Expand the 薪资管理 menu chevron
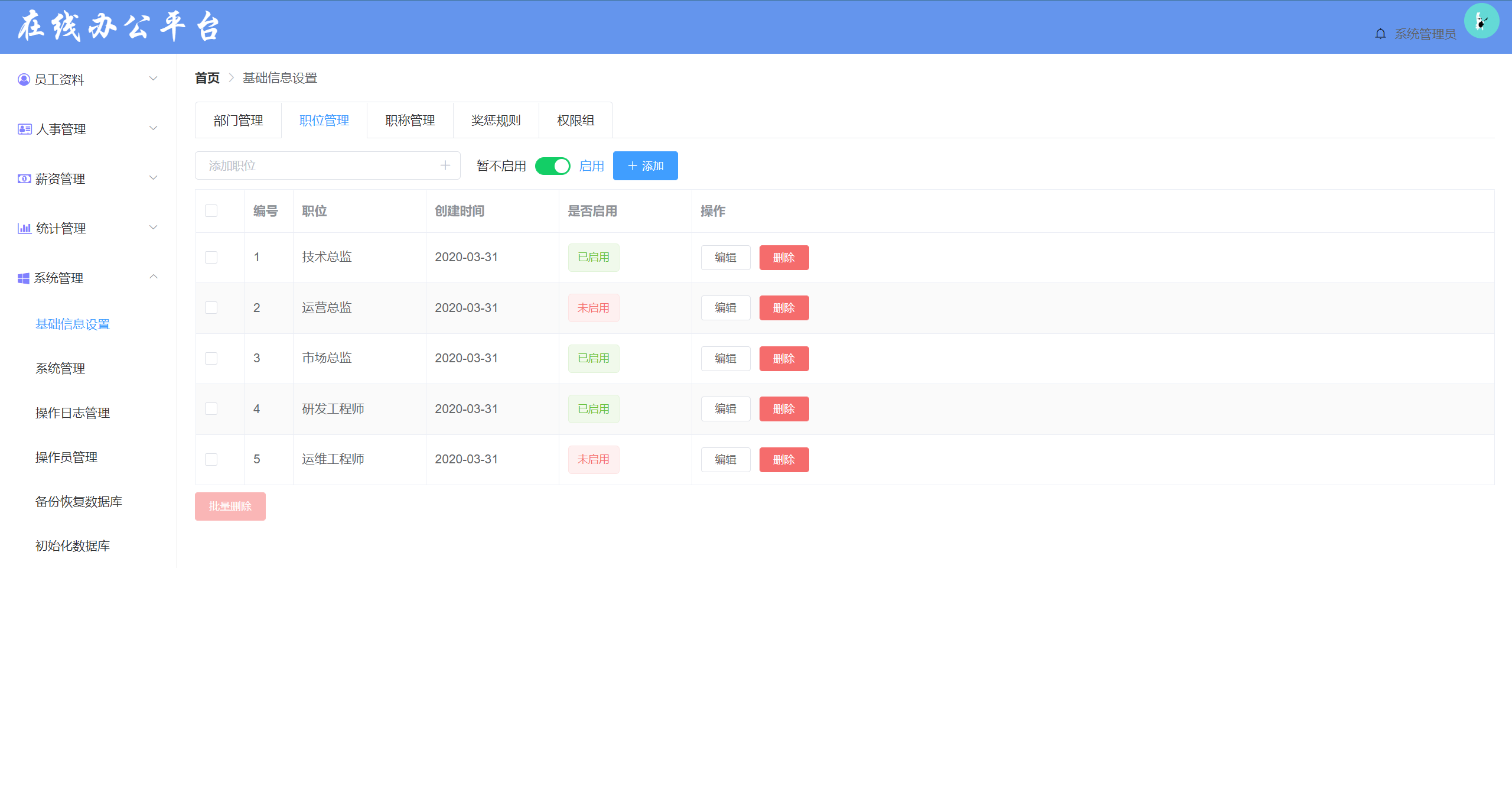Image resolution: width=1512 pixels, height=812 pixels. tap(154, 178)
